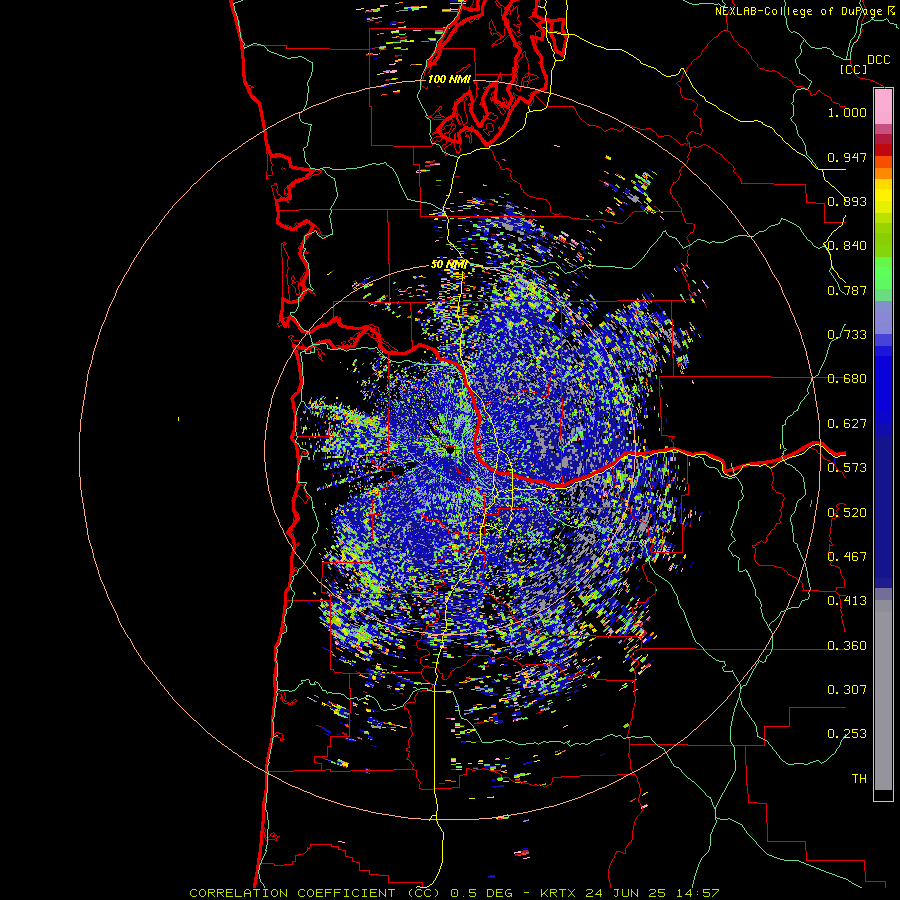Pick the bright green swatch on the color bar

(x=883, y=273)
